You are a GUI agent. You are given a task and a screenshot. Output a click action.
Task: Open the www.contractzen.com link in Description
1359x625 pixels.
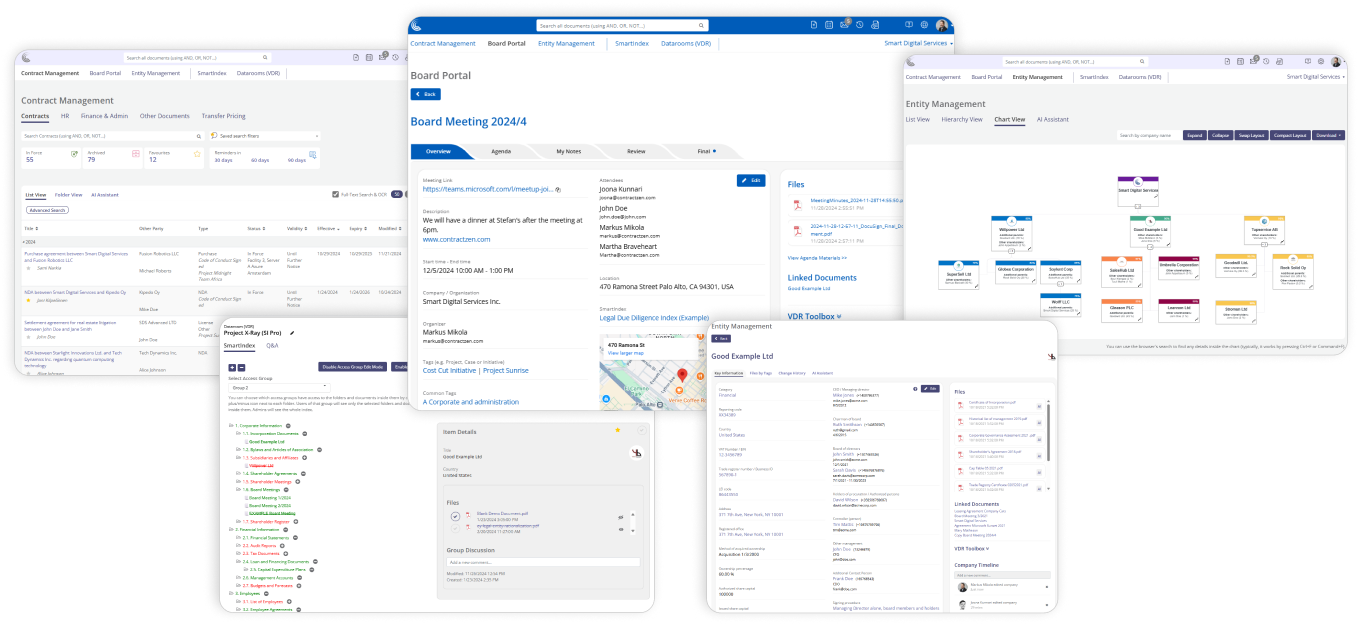pyautogui.click(x=458, y=240)
